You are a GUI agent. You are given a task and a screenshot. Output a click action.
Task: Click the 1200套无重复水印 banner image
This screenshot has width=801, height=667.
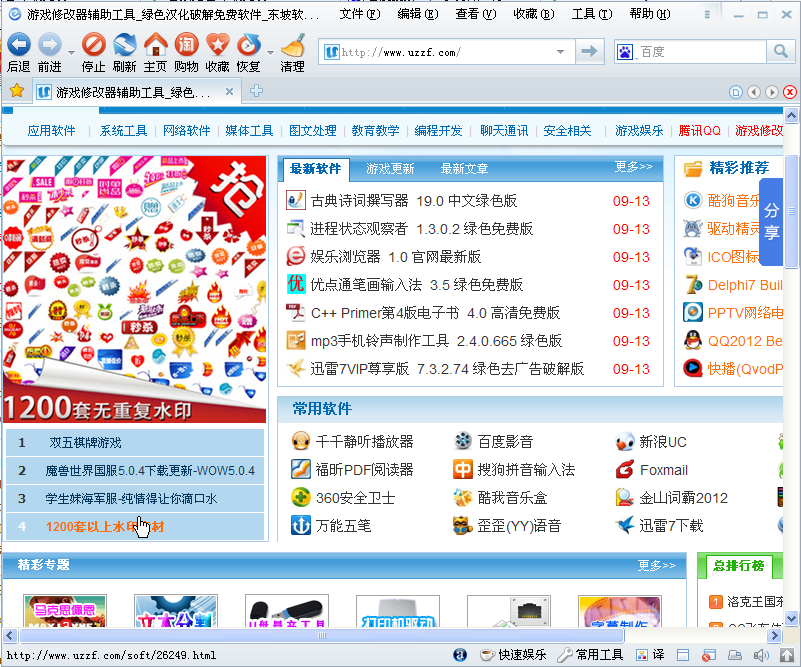pos(134,290)
